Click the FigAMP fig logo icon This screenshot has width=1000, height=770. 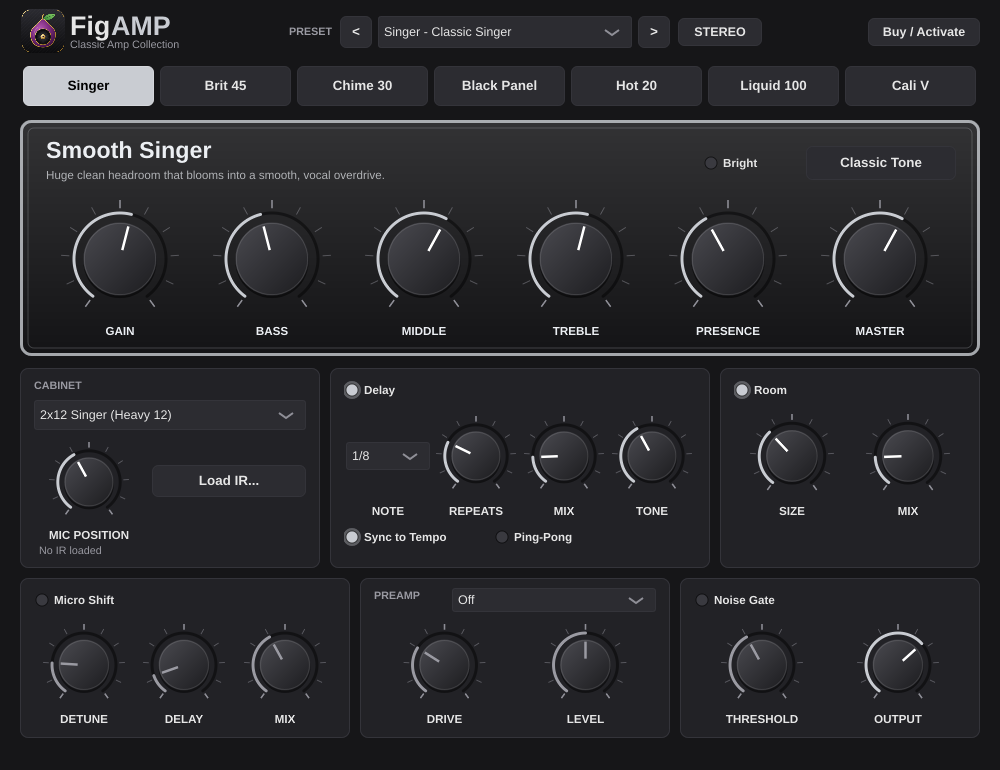(43, 31)
